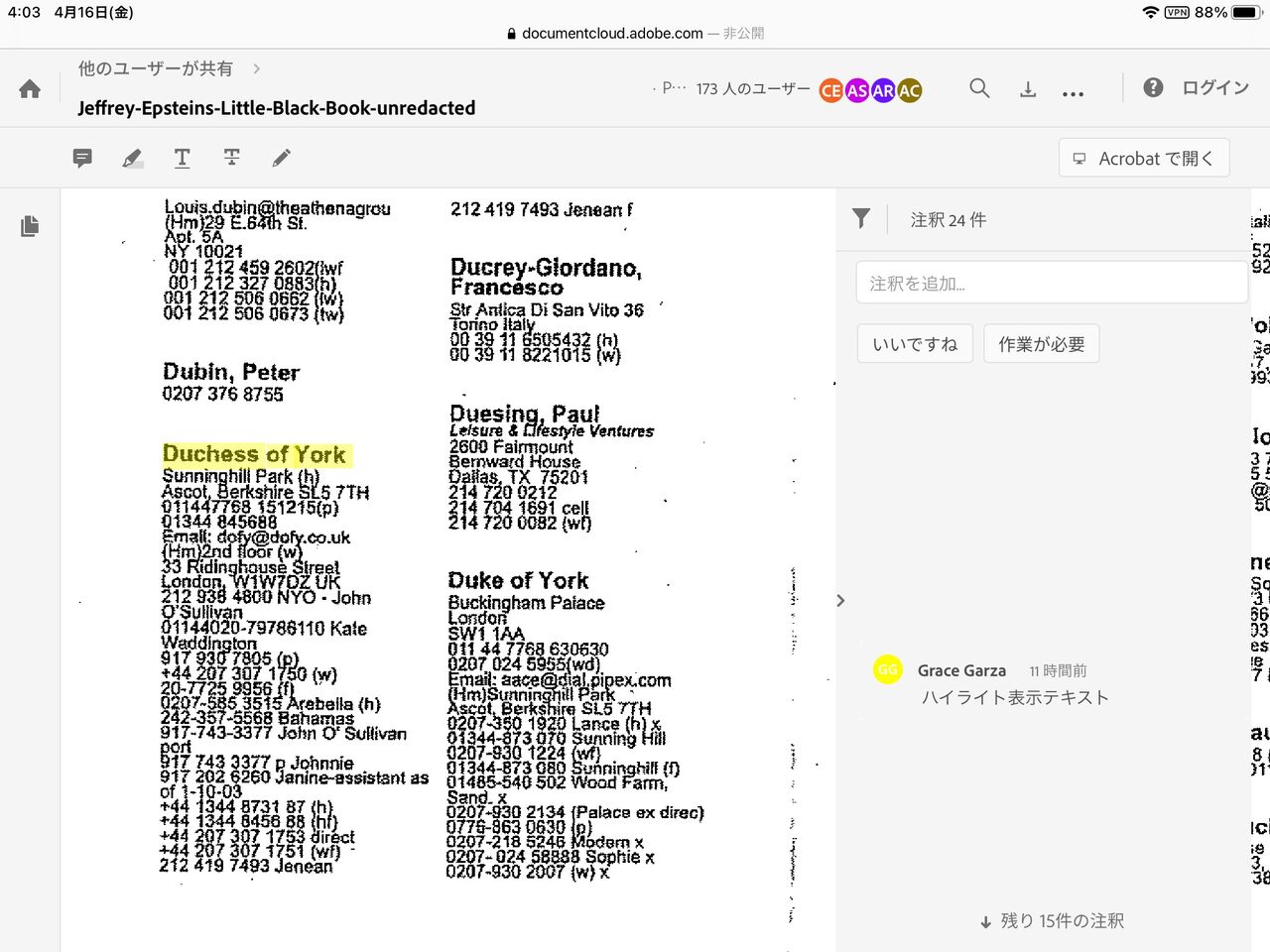Tap the Wi-Fi status icon

1151,12
